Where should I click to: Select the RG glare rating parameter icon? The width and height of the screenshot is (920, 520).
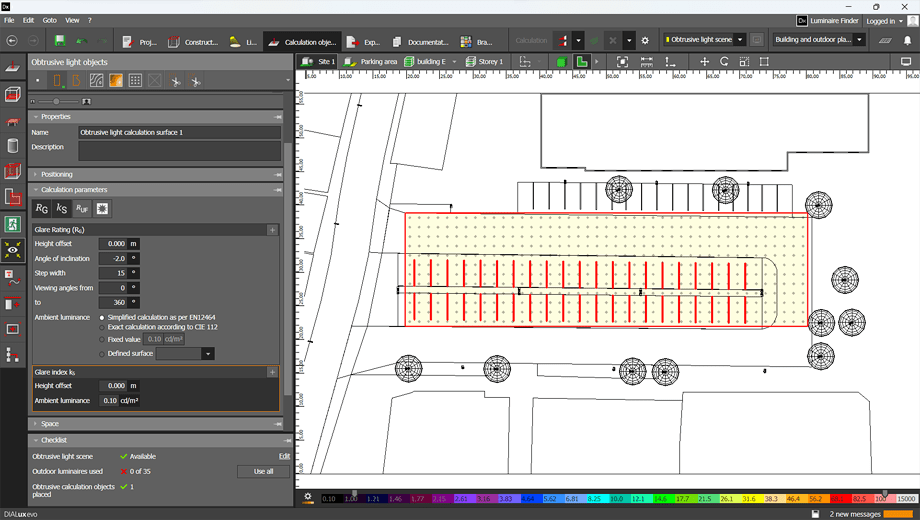pyautogui.click(x=42, y=208)
